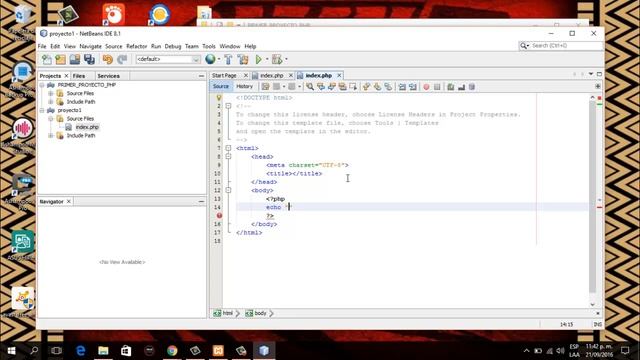This screenshot has height=360, width=640.
Task: Click the Build Project hammer icon
Action: (228, 60)
